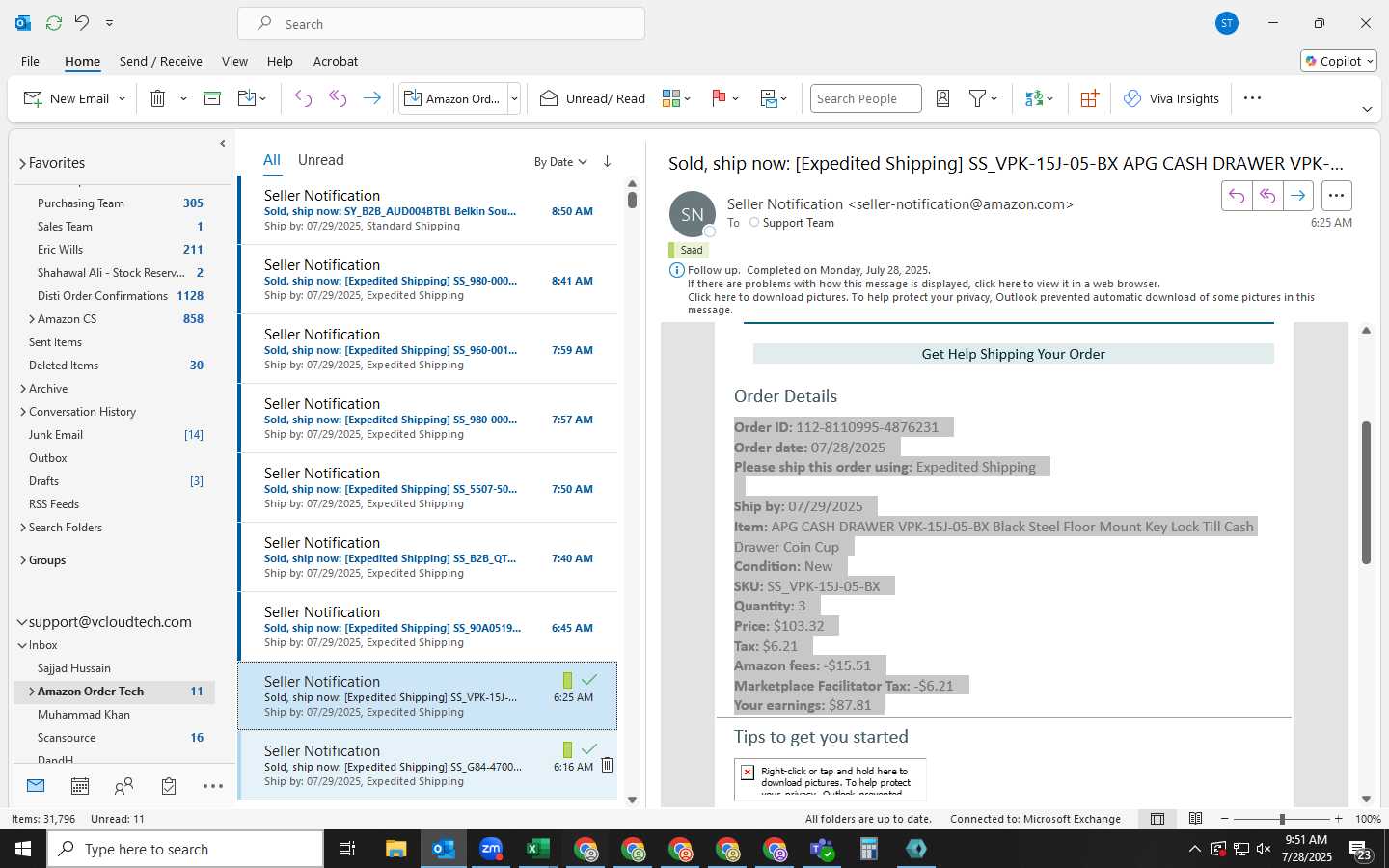The height and width of the screenshot is (868, 1389).
Task: Open the File menu
Action: pyautogui.click(x=30, y=61)
